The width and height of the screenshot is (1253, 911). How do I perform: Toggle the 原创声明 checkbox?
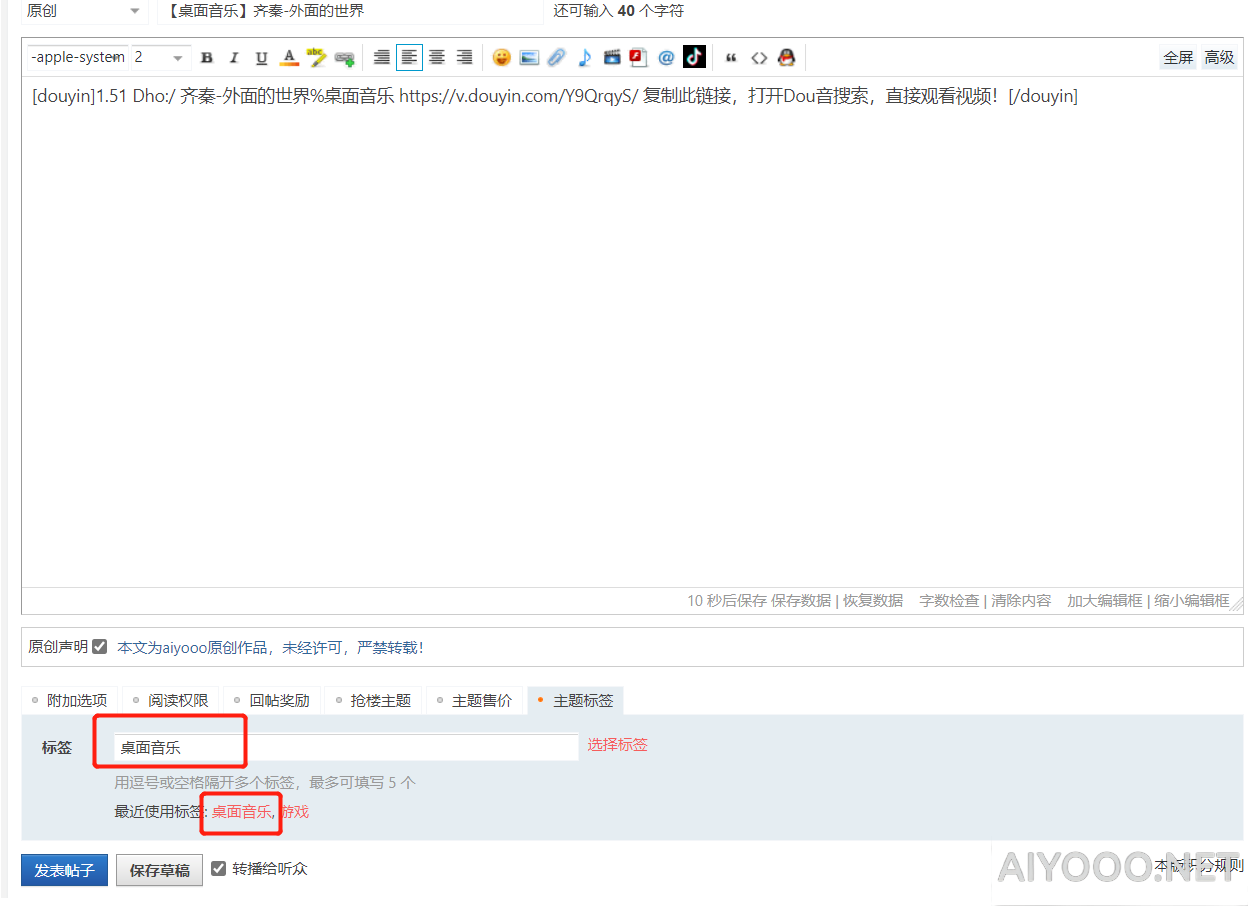(x=99, y=647)
